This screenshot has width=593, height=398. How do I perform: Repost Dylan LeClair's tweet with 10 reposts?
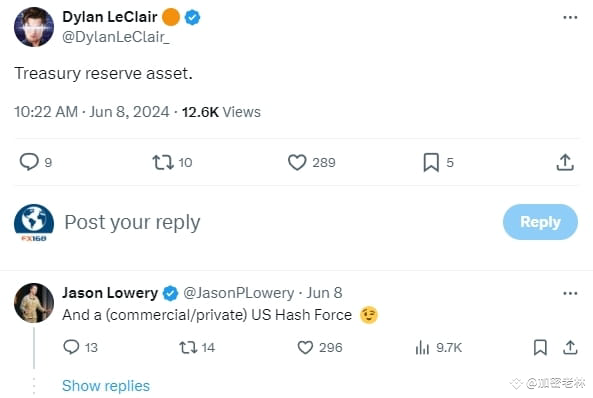163,162
